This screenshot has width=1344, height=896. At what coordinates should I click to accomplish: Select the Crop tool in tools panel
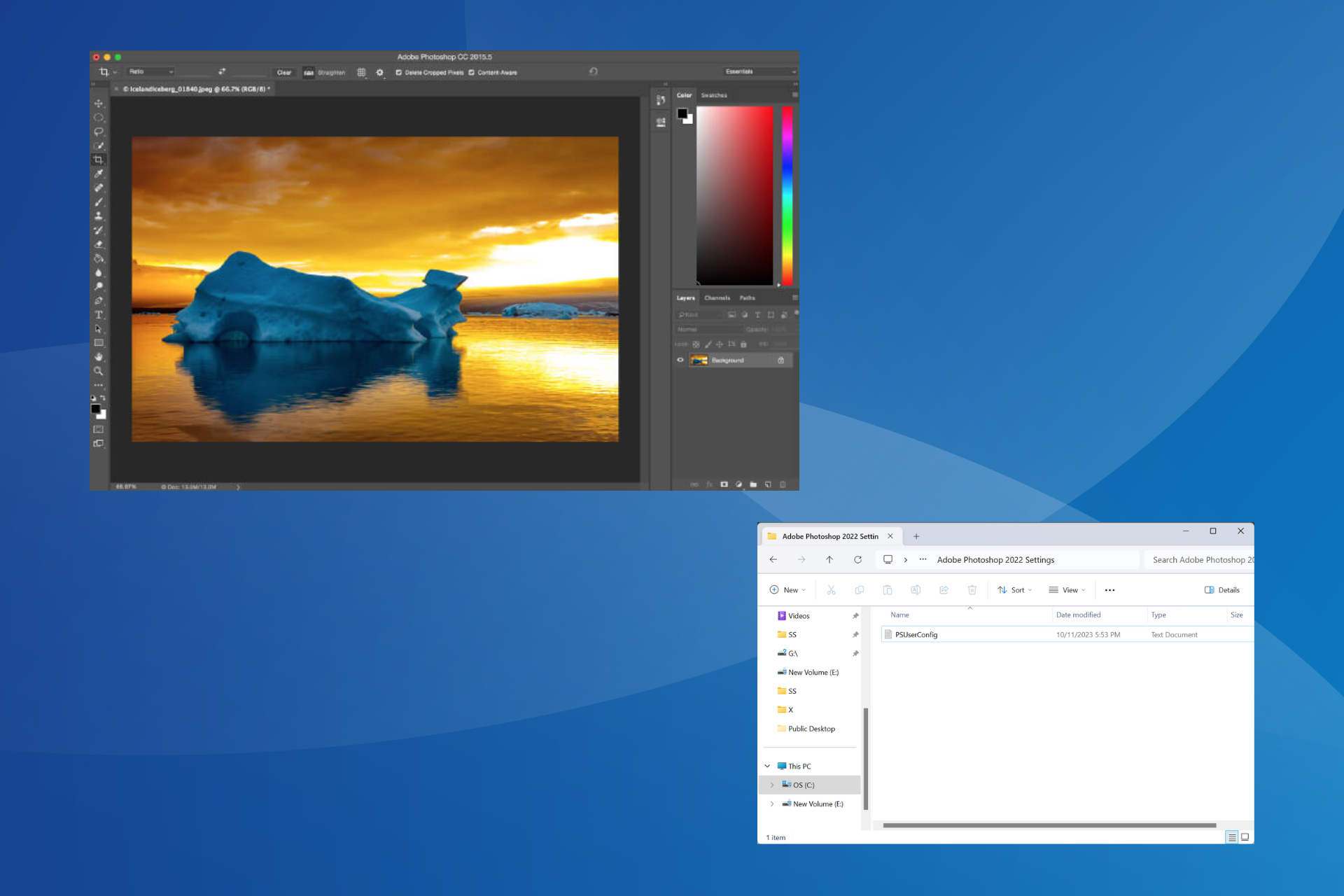[x=99, y=160]
